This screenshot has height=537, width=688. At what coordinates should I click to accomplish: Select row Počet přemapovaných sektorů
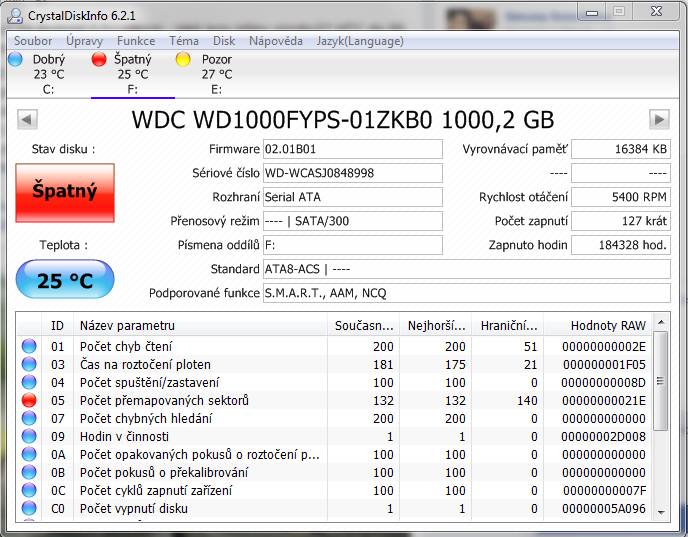334,400
